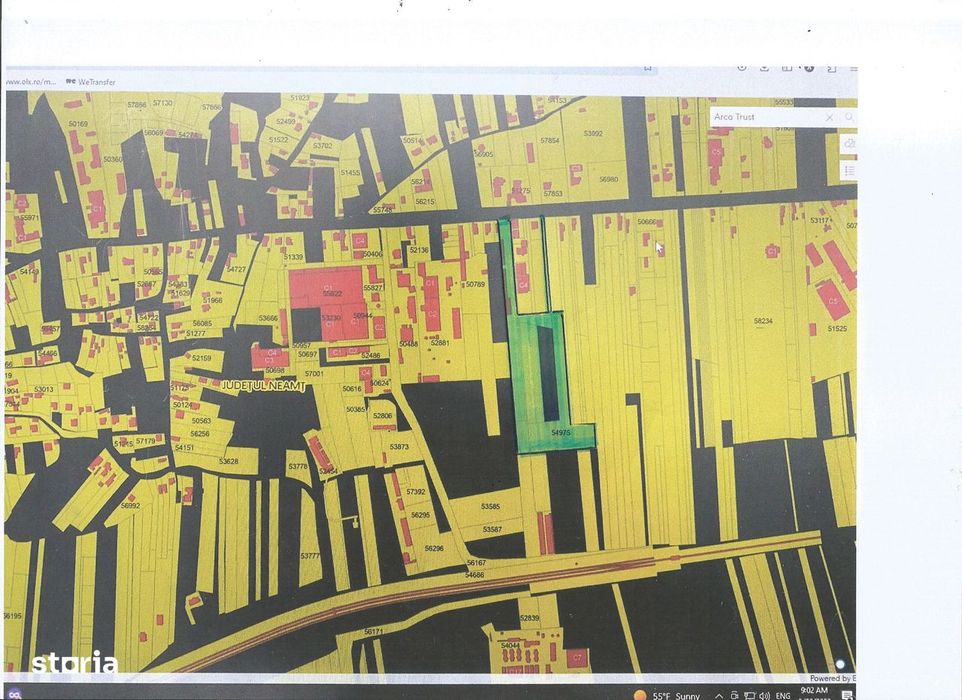This screenshot has height=700, width=962.
Task: Select parcel labeled 52839
Action: tap(529, 618)
